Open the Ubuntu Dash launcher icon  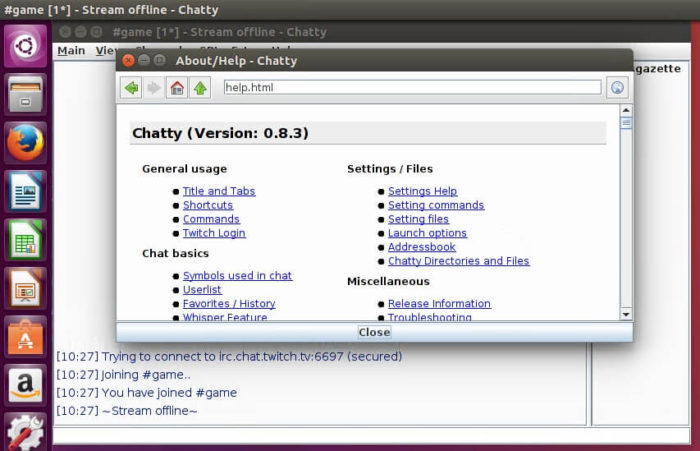(x=25, y=46)
